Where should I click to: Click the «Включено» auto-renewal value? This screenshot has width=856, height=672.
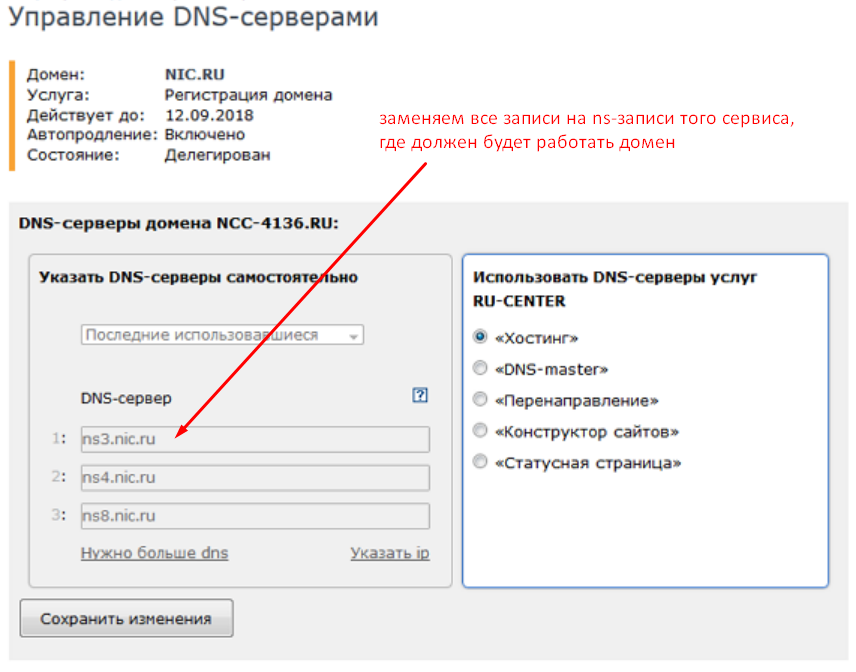205,135
